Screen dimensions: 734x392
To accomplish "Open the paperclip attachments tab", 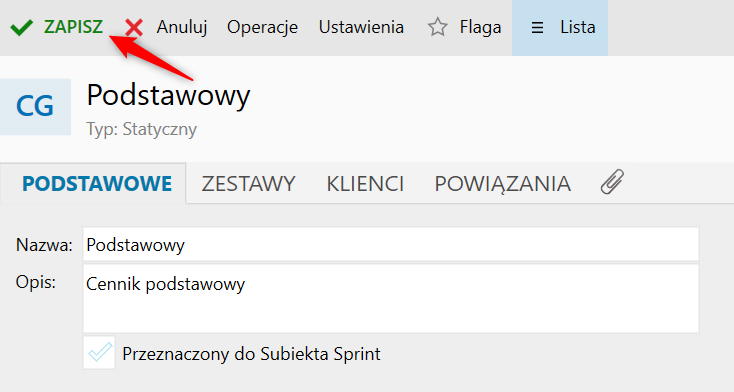I will click(612, 182).
